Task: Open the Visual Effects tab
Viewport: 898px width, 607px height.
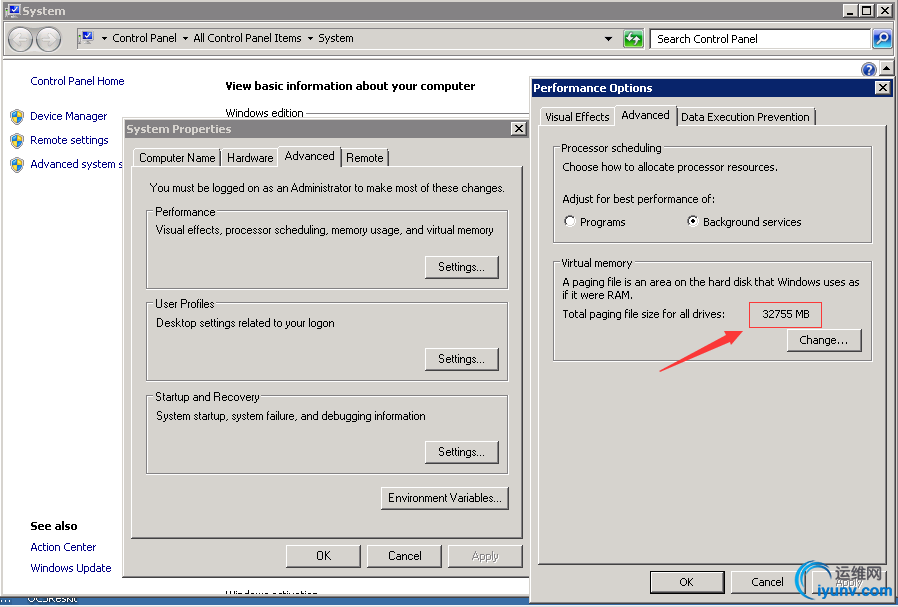Action: pos(577,117)
